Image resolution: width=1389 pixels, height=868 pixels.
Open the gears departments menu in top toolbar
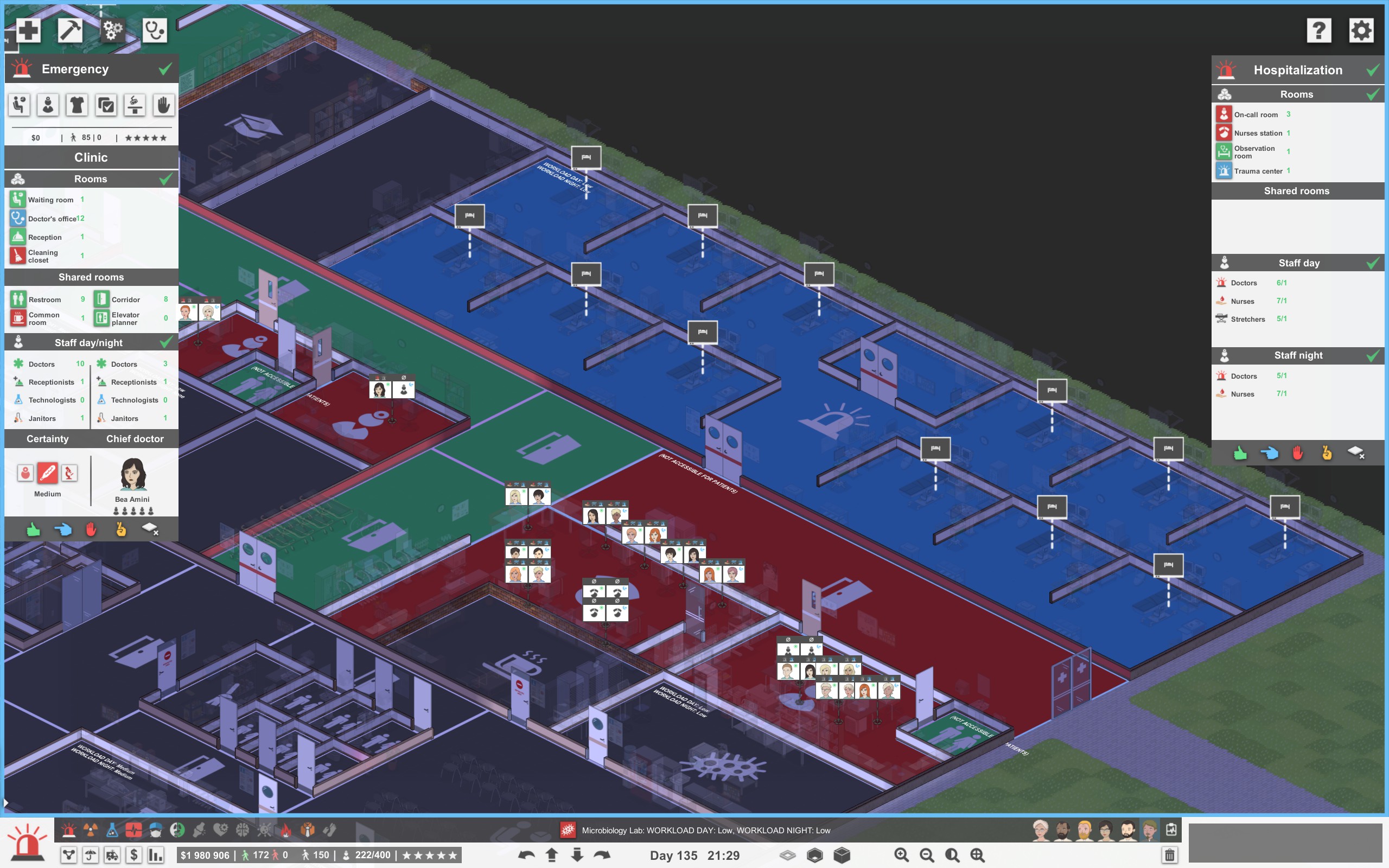112,30
